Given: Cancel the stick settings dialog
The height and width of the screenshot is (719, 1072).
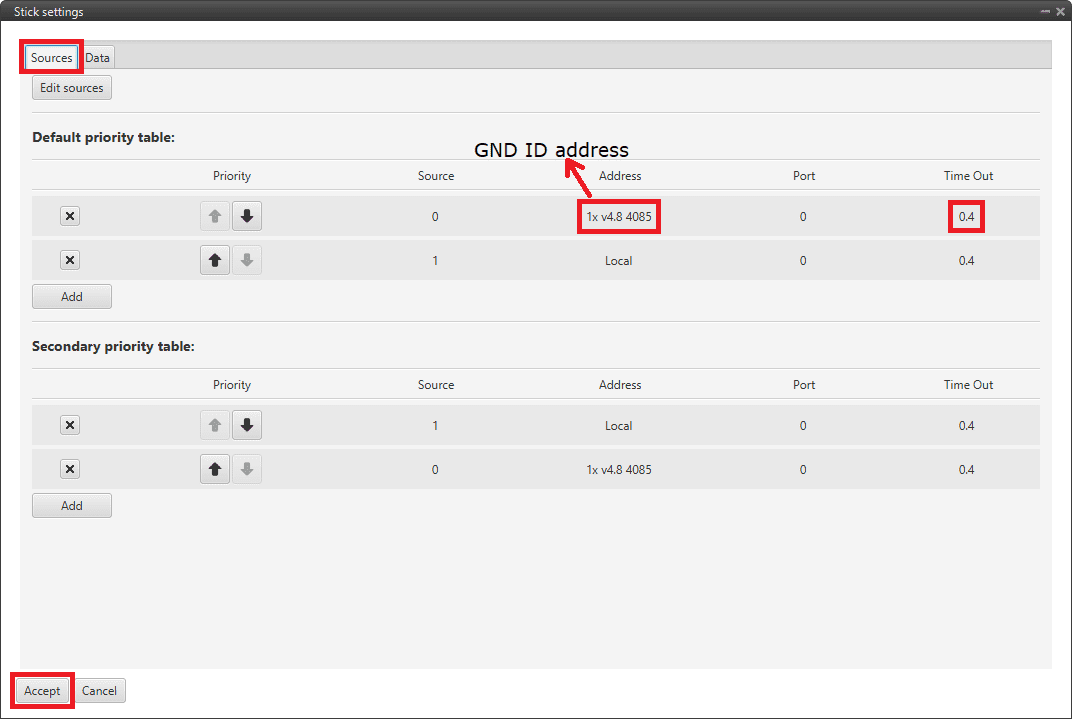Looking at the screenshot, I should click(99, 691).
